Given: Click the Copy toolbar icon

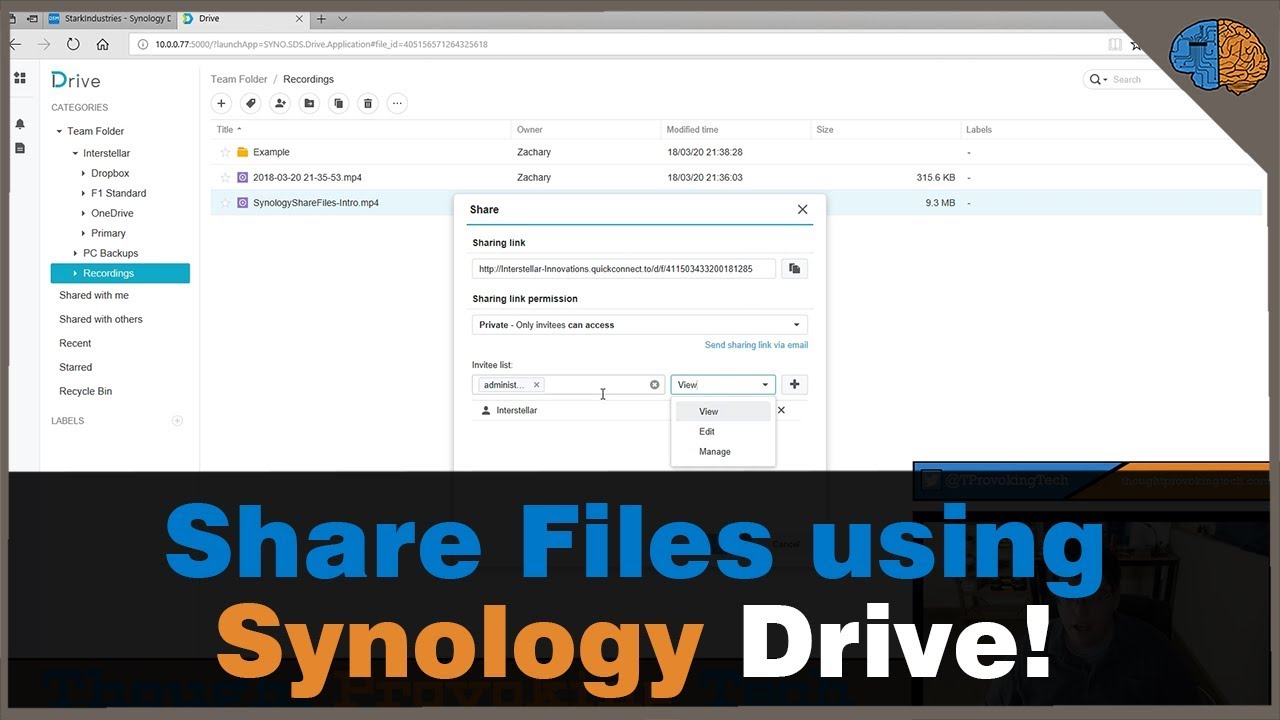Looking at the screenshot, I should (x=338, y=103).
